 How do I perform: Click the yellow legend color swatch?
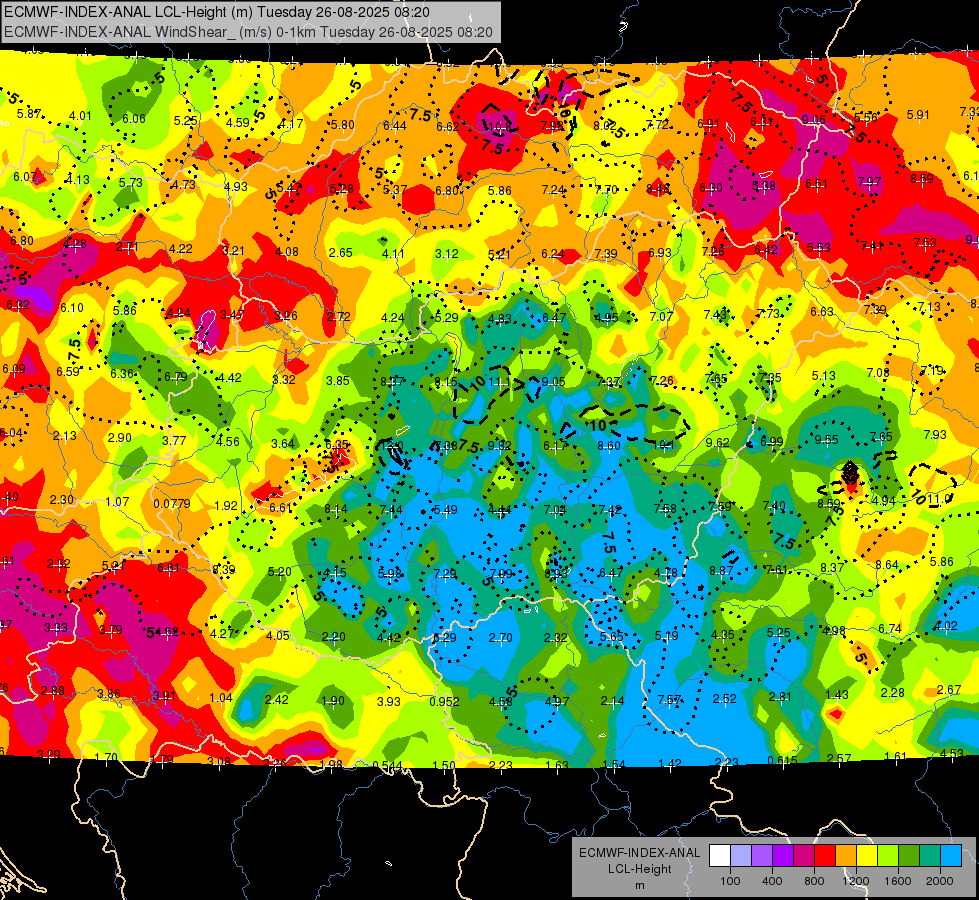(867, 856)
